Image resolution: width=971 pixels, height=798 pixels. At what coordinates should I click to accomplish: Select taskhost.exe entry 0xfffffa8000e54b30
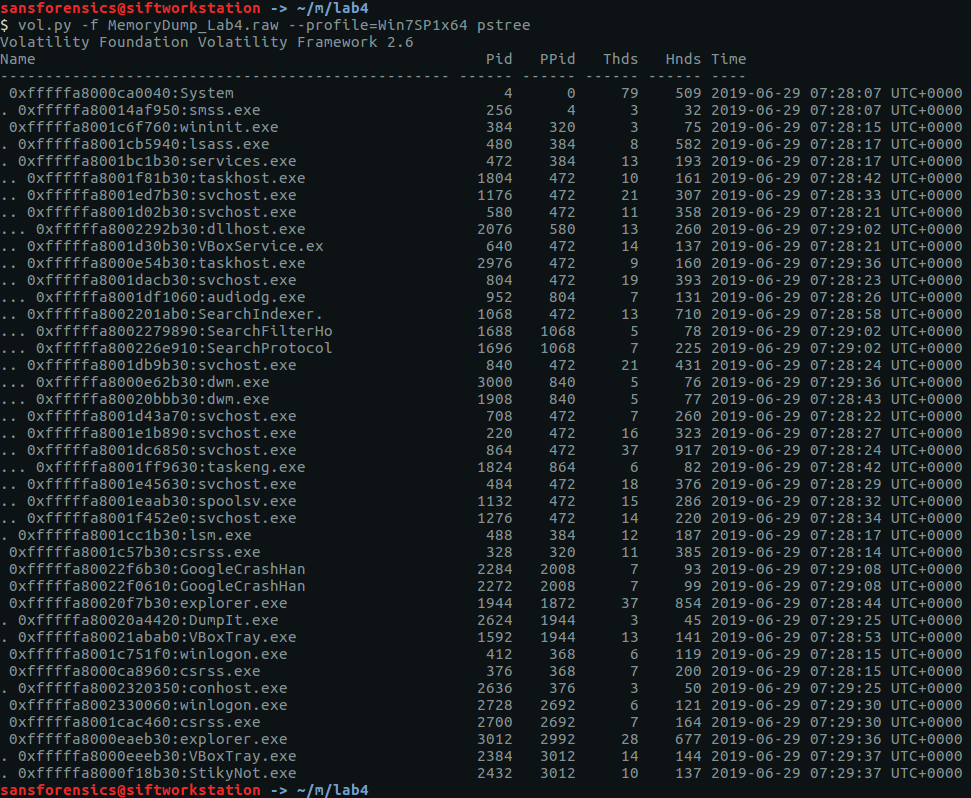coord(166,263)
